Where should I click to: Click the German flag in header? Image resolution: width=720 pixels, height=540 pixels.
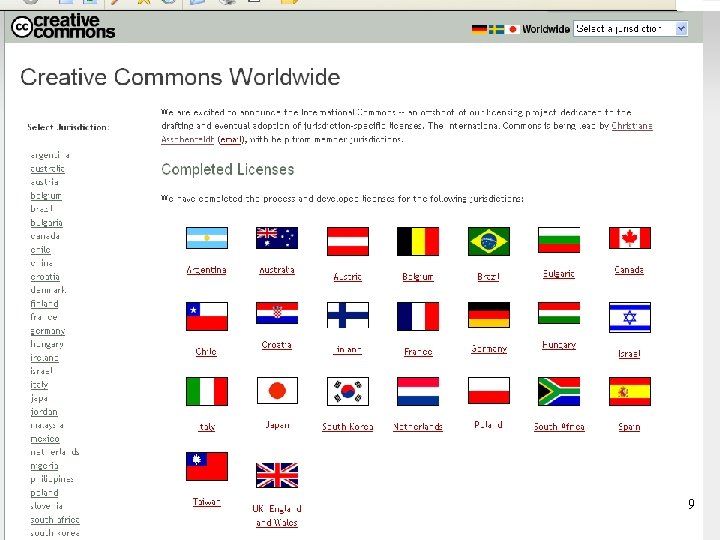[479, 29]
